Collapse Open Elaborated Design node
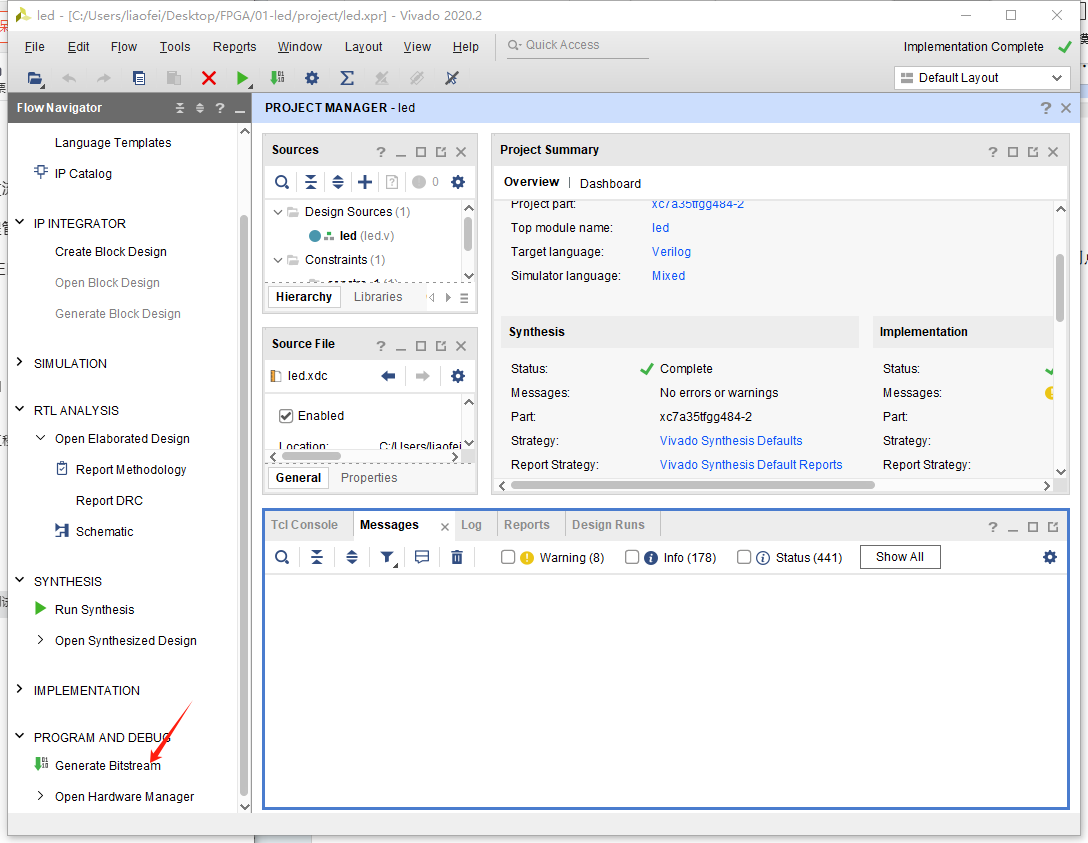 pyautogui.click(x=40, y=438)
